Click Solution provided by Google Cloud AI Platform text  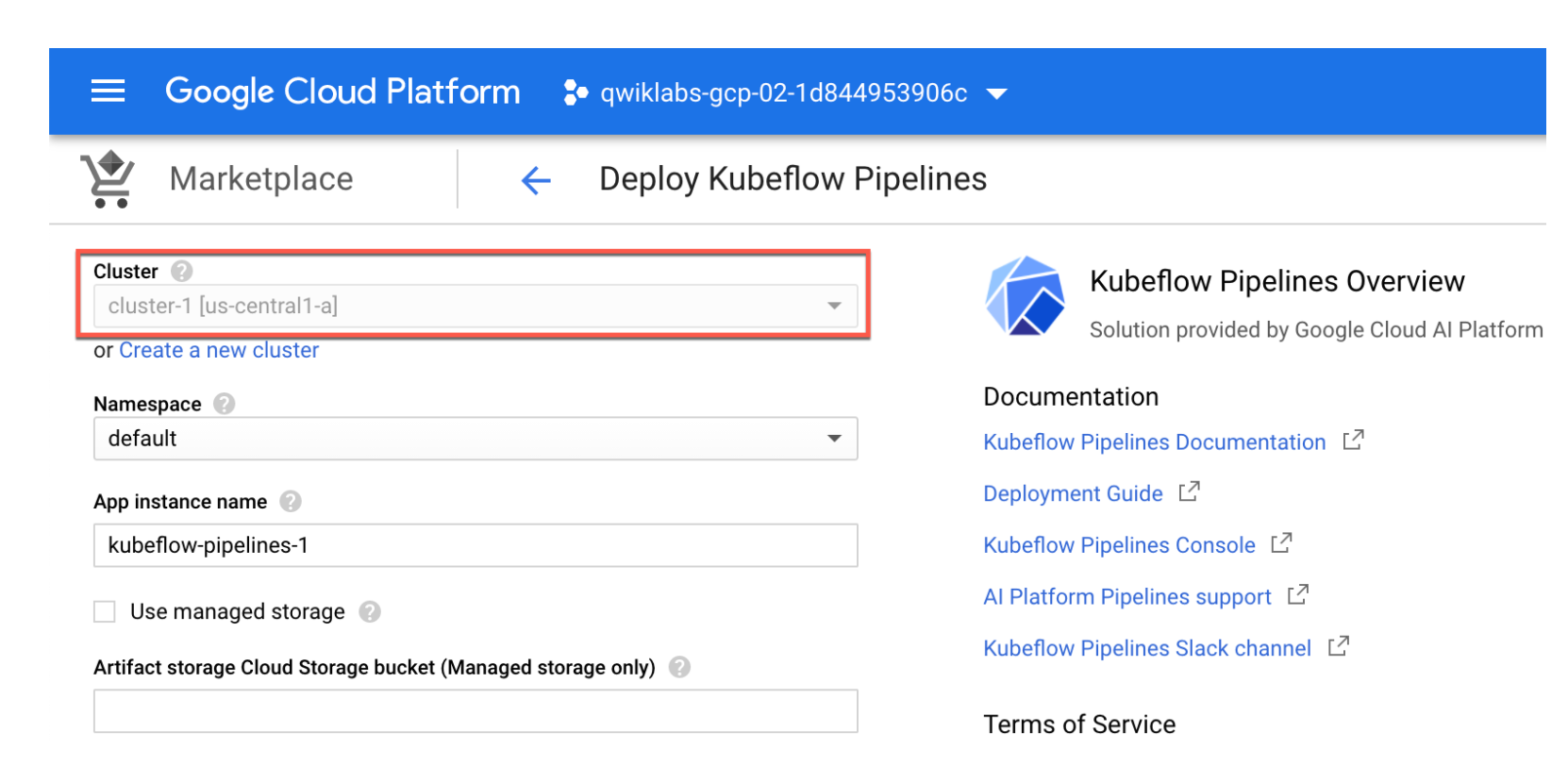pos(1316,330)
